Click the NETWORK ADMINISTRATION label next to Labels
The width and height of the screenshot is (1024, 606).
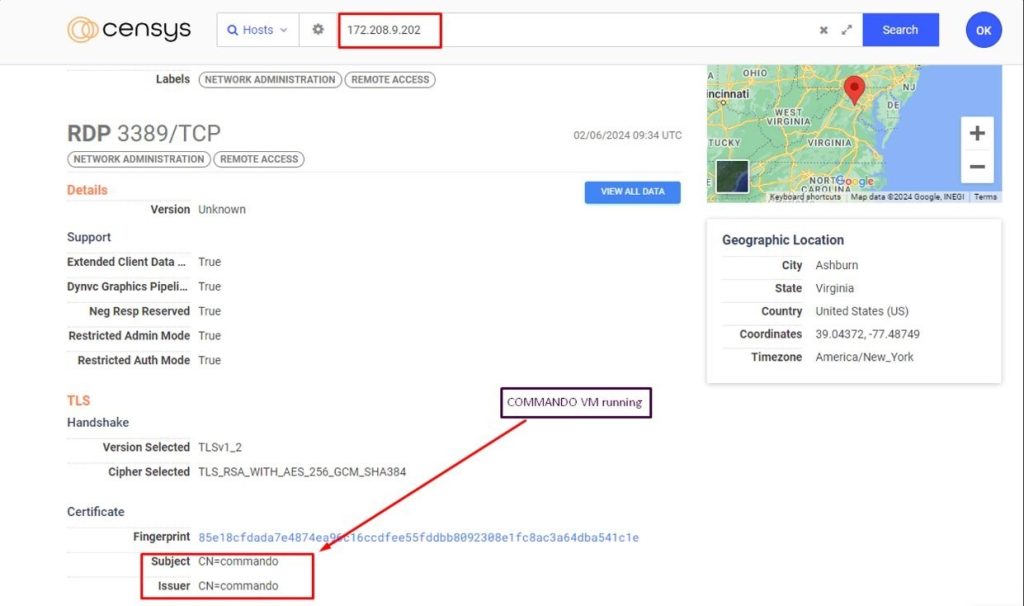click(x=270, y=80)
